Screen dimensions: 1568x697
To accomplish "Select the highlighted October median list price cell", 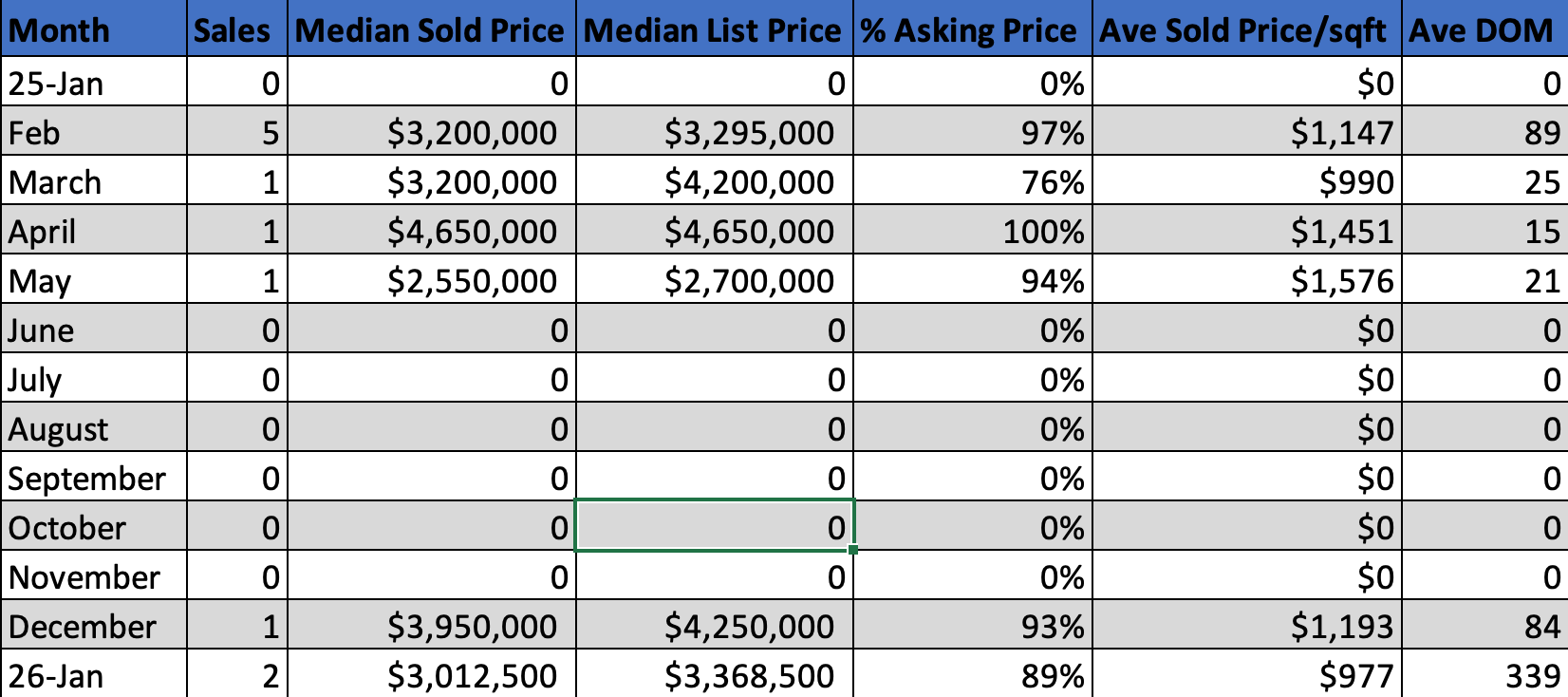I will pos(715,527).
